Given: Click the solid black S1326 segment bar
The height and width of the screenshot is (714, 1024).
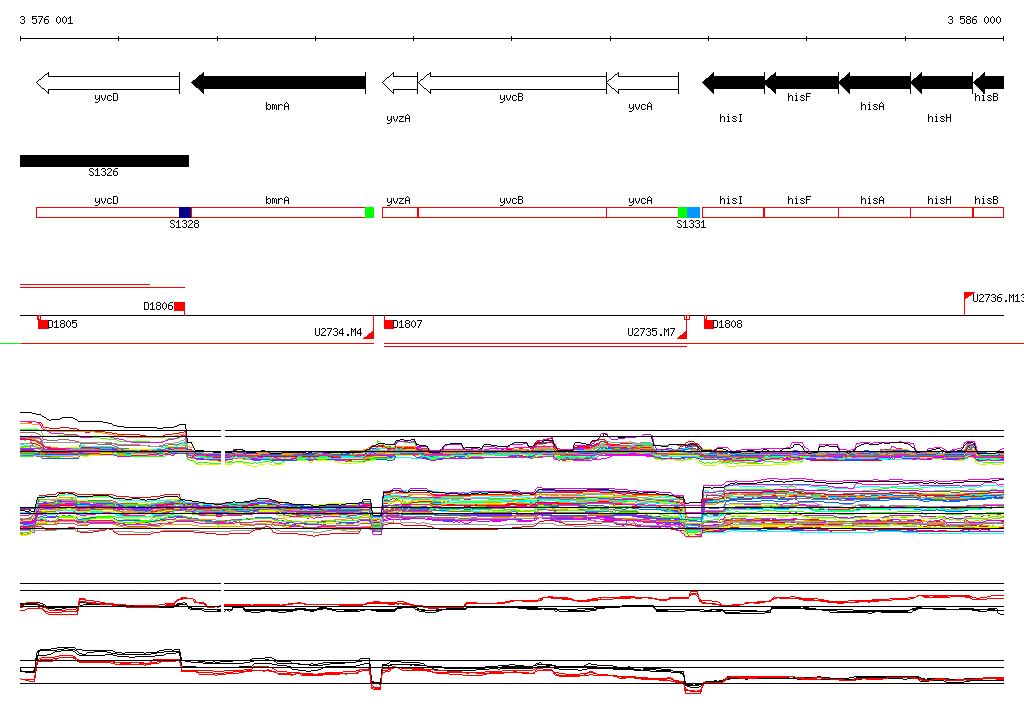Looking at the screenshot, I should point(104,161).
